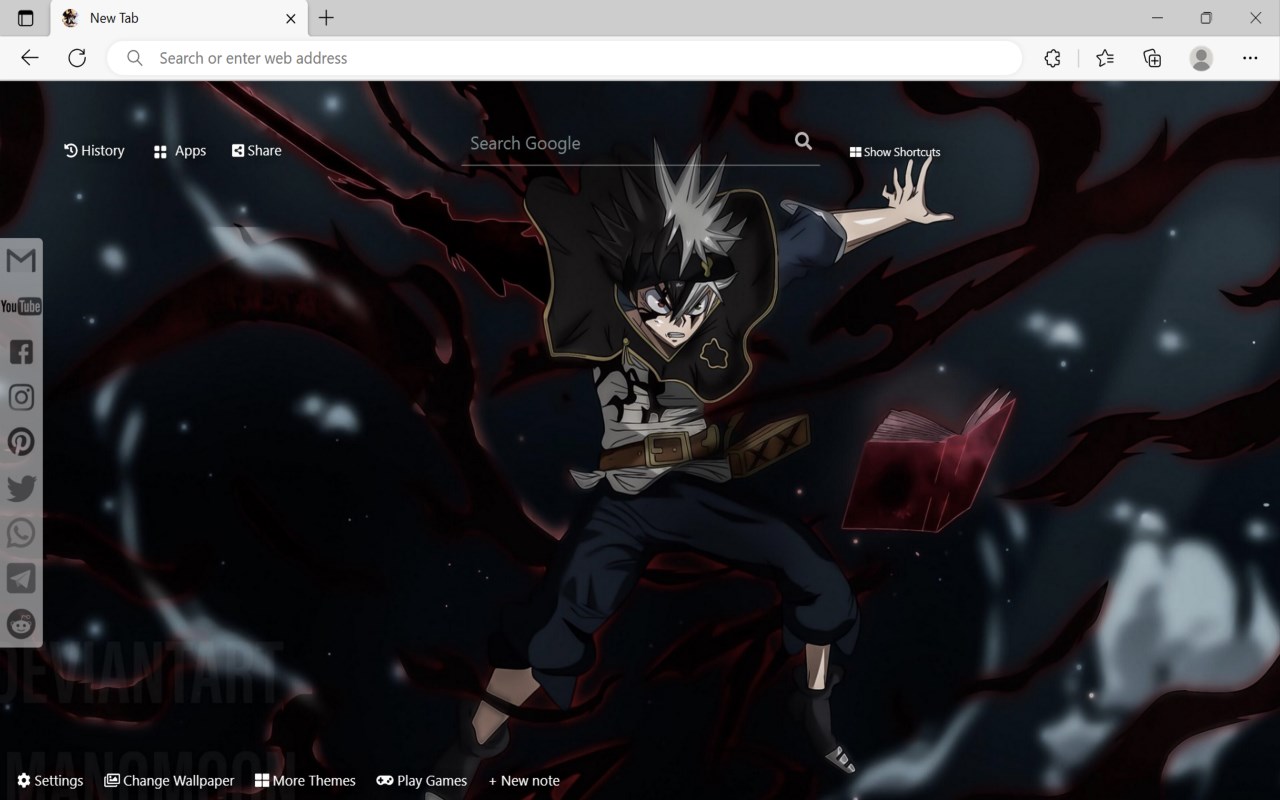Open Collections icon in toolbar
This screenshot has height=800, width=1280.
pos(1152,58)
